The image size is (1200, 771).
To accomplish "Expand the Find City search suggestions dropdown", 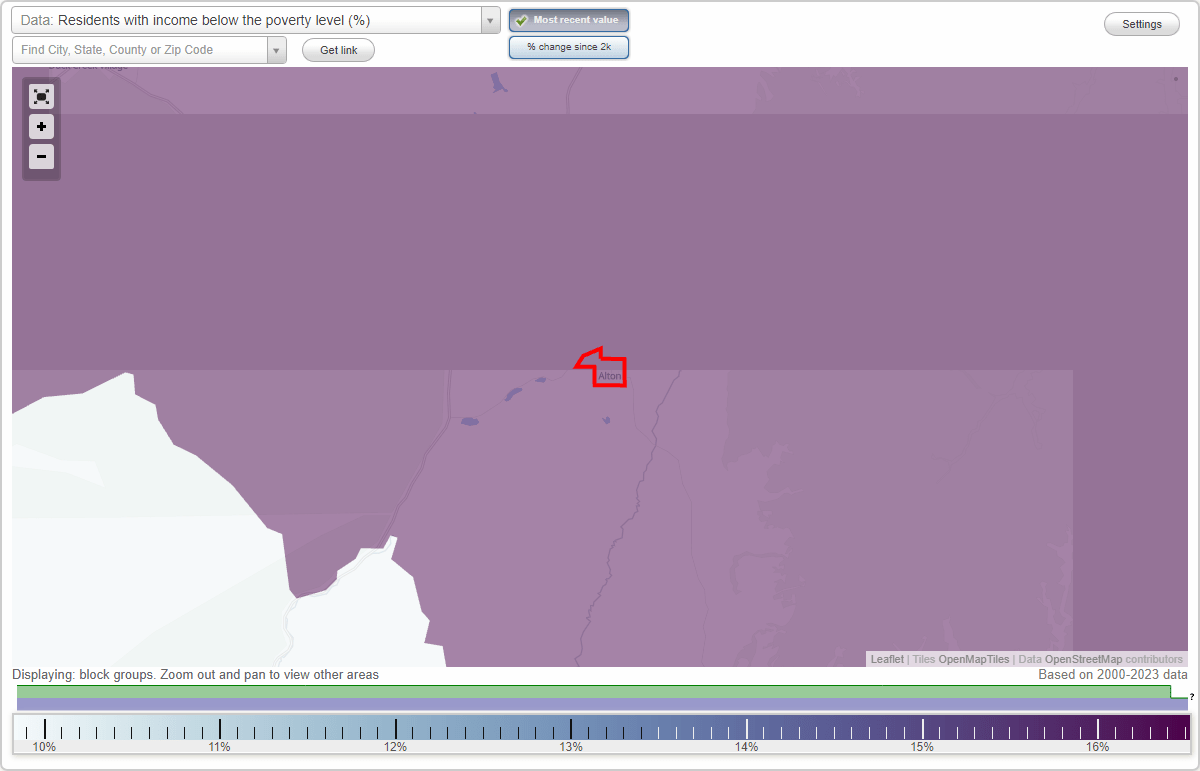I will point(277,48).
